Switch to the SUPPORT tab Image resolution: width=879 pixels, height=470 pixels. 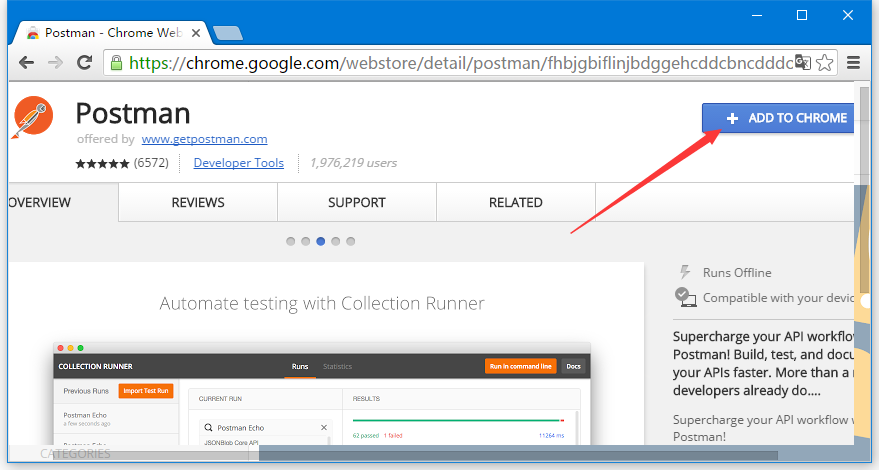(357, 202)
